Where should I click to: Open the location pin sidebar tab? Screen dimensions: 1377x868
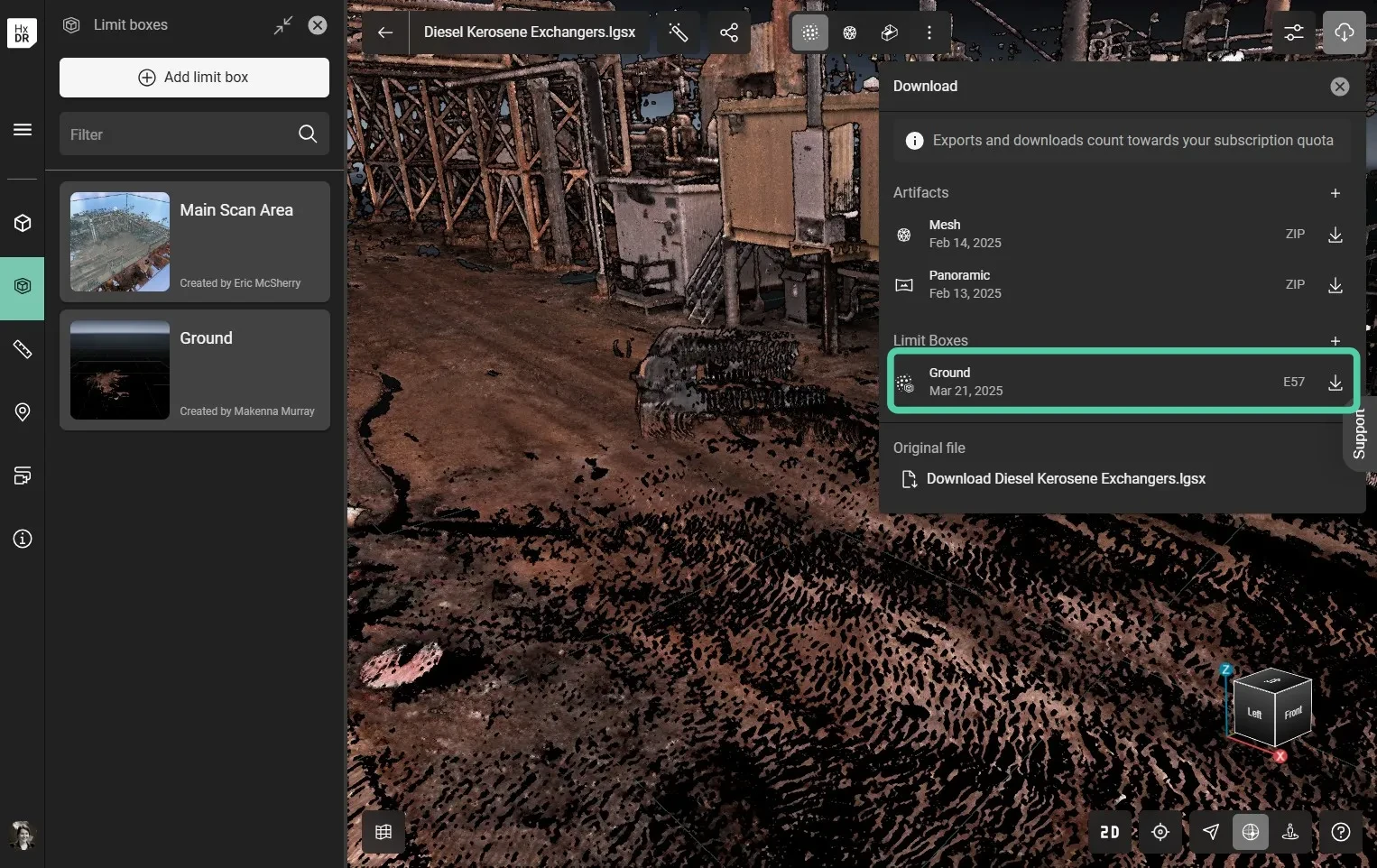click(23, 412)
